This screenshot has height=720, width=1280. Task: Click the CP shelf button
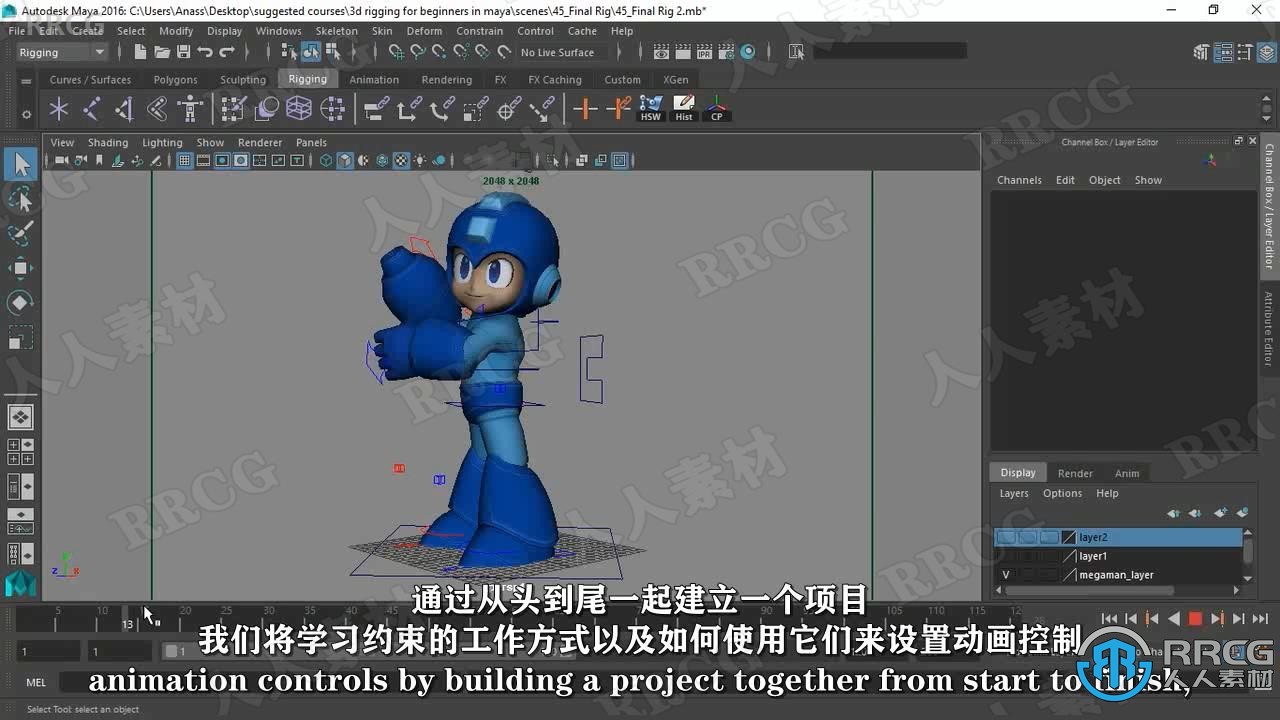tap(717, 108)
